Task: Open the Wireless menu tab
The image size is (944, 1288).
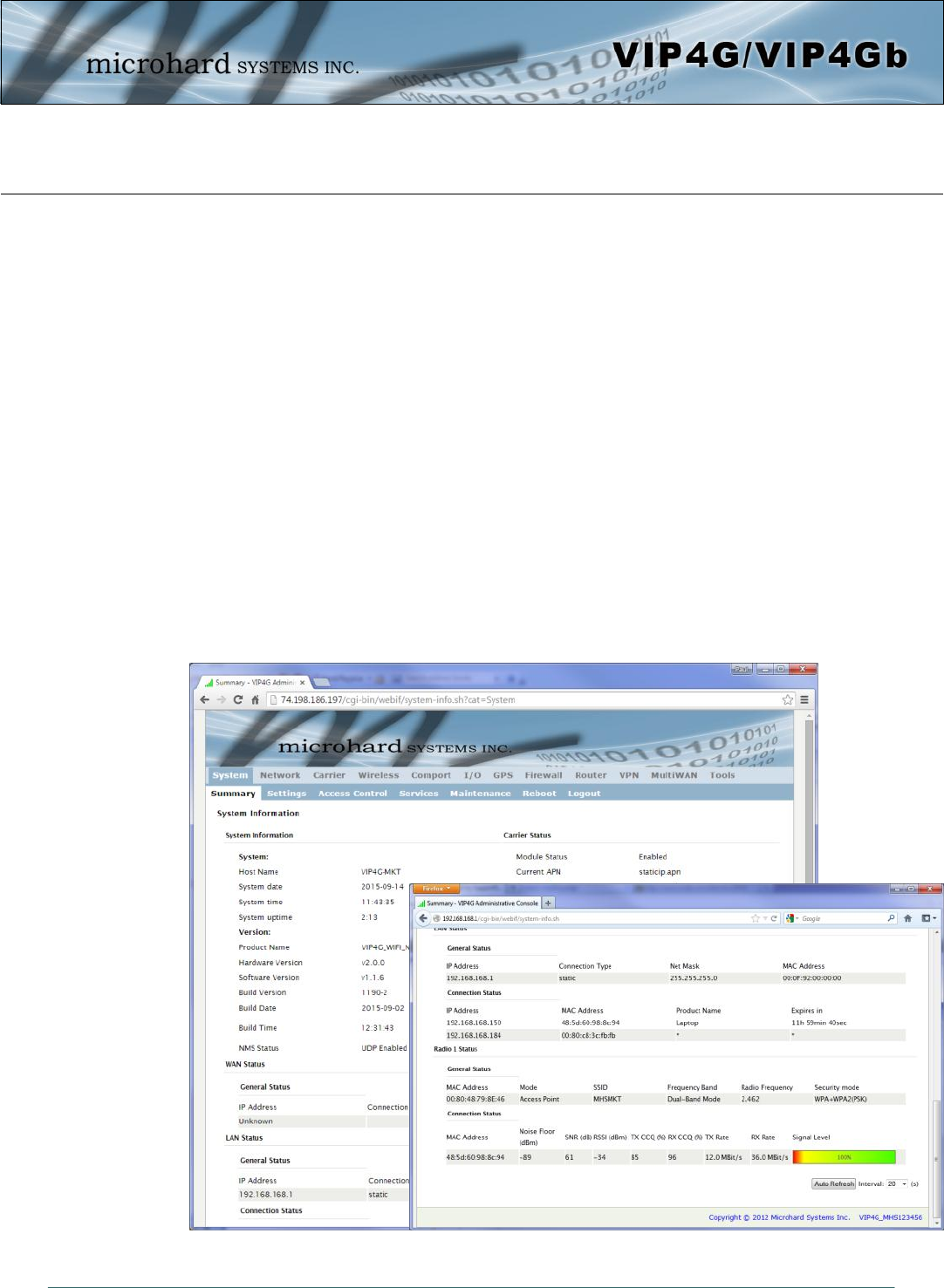Action: (379, 775)
